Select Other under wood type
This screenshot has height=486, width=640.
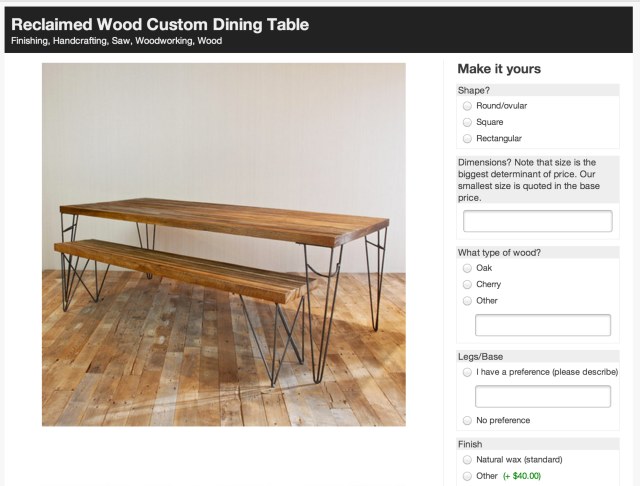click(x=467, y=300)
